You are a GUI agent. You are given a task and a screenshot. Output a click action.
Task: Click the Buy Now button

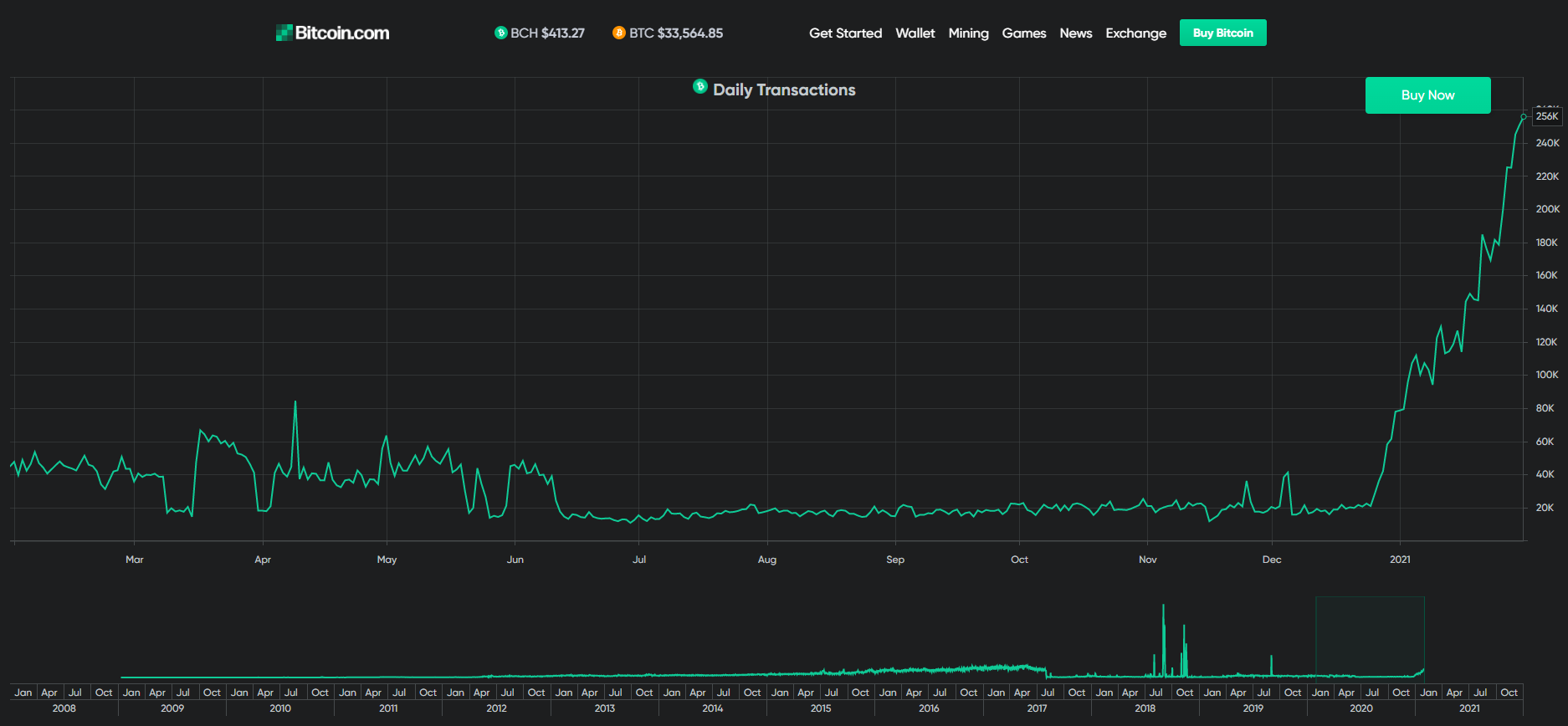point(1428,95)
